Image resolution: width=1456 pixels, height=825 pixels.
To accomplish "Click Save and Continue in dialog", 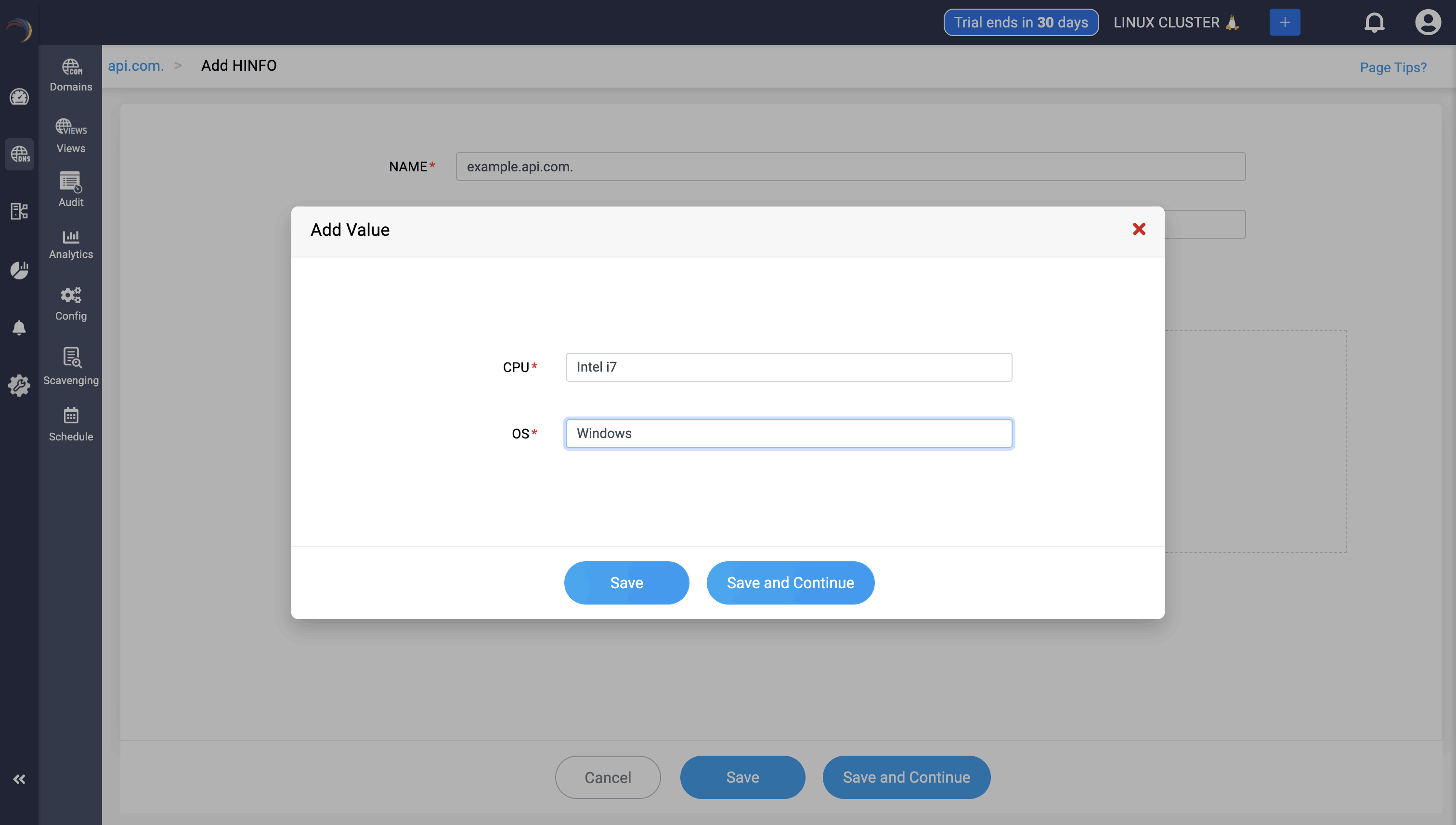I will 790,582.
